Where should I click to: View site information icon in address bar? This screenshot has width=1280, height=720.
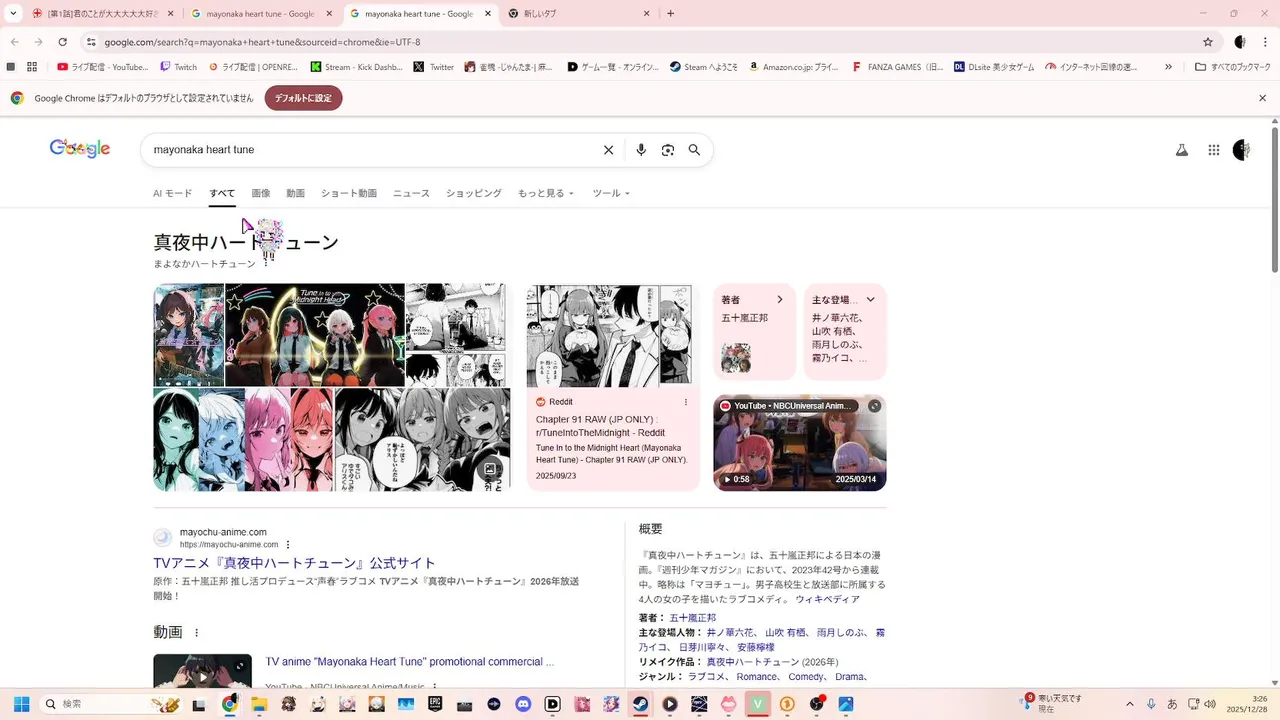pyautogui.click(x=90, y=42)
